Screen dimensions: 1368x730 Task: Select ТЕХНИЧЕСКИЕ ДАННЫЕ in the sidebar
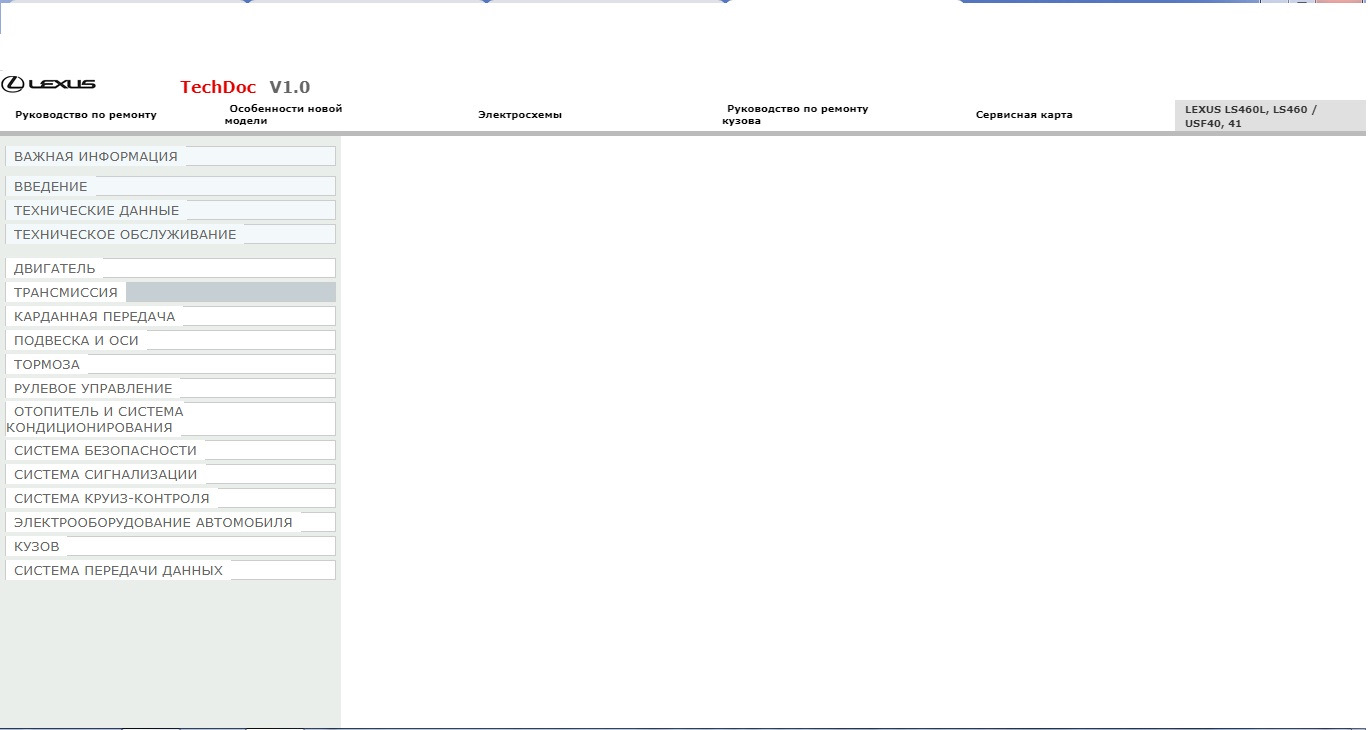170,210
